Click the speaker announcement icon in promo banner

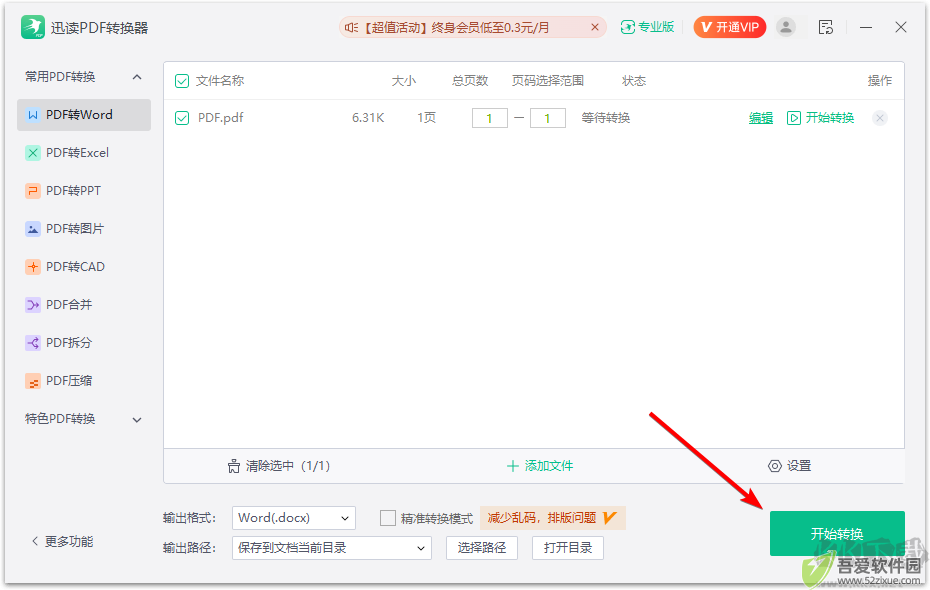coord(351,28)
